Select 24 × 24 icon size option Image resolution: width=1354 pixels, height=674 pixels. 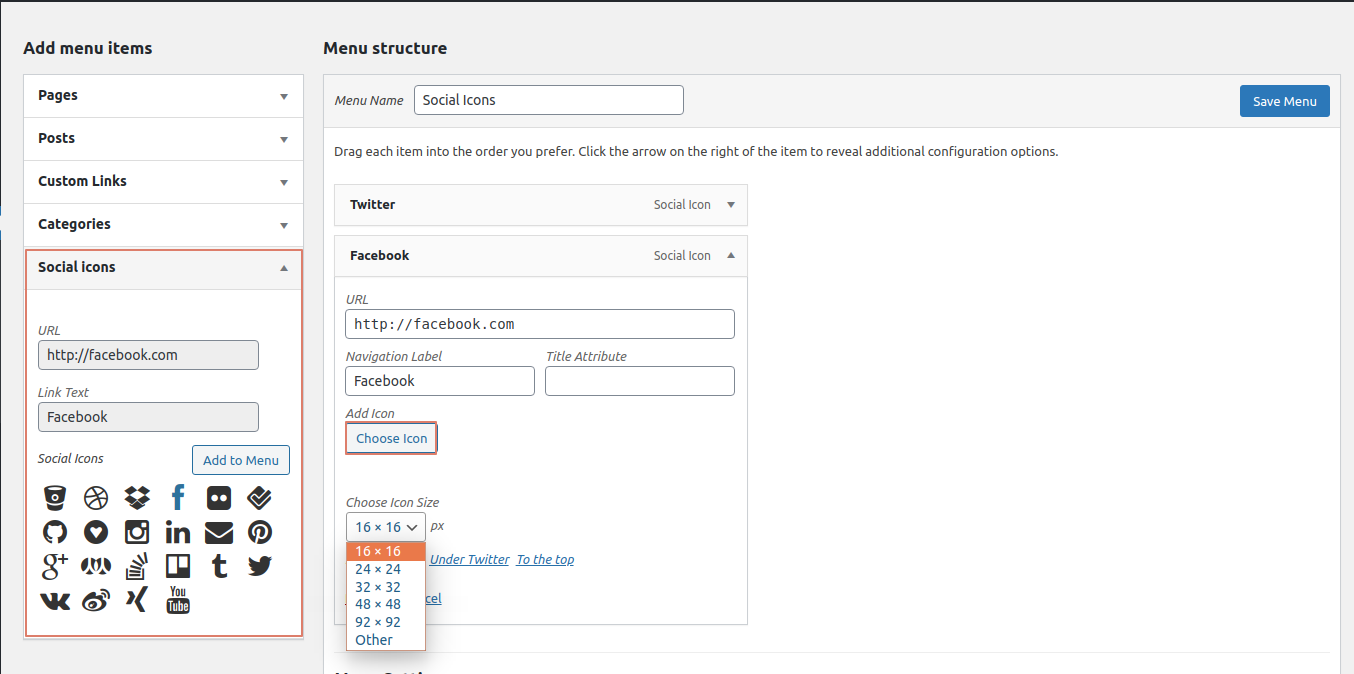pyautogui.click(x=386, y=569)
